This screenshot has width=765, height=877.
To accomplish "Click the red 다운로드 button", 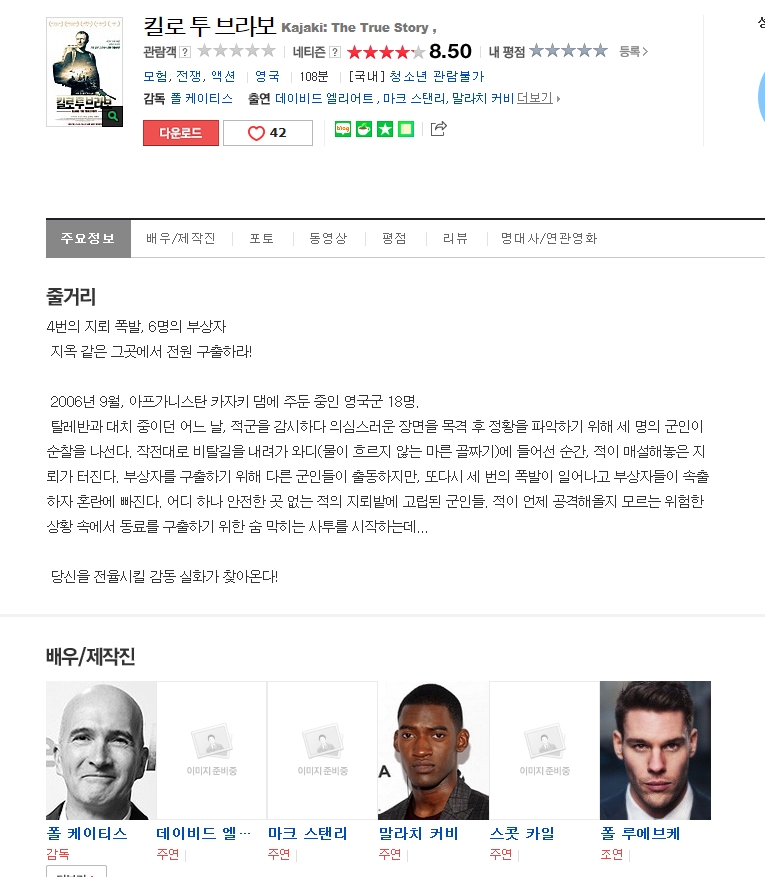I will [x=181, y=133].
